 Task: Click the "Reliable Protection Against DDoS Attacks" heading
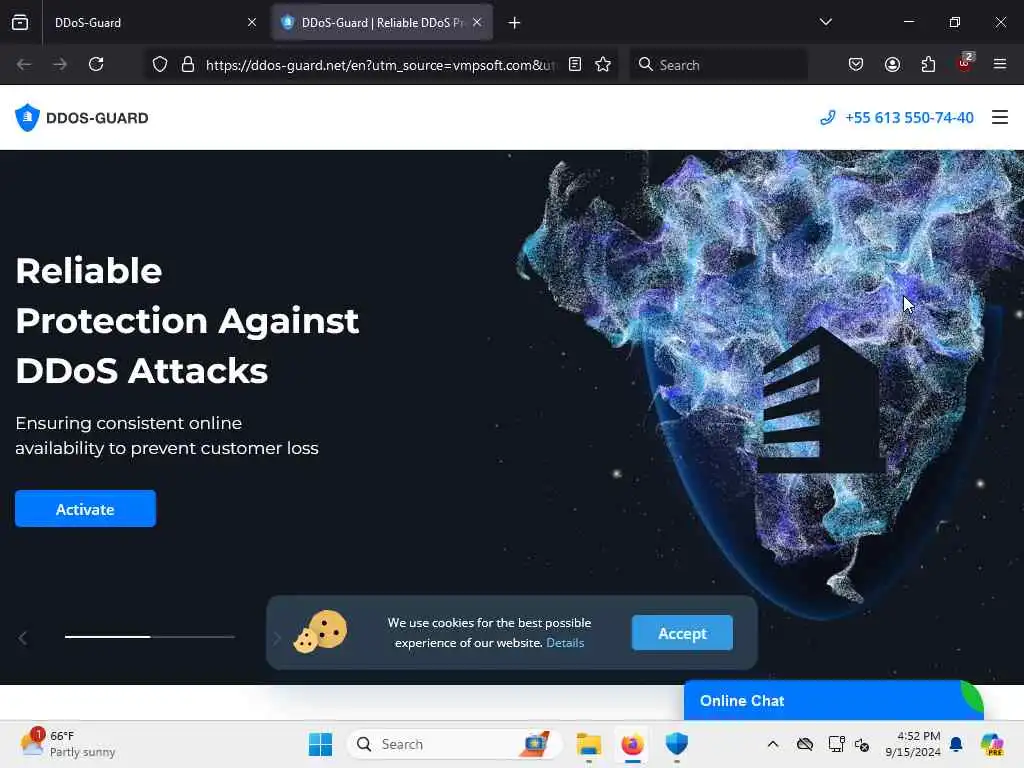tap(187, 321)
